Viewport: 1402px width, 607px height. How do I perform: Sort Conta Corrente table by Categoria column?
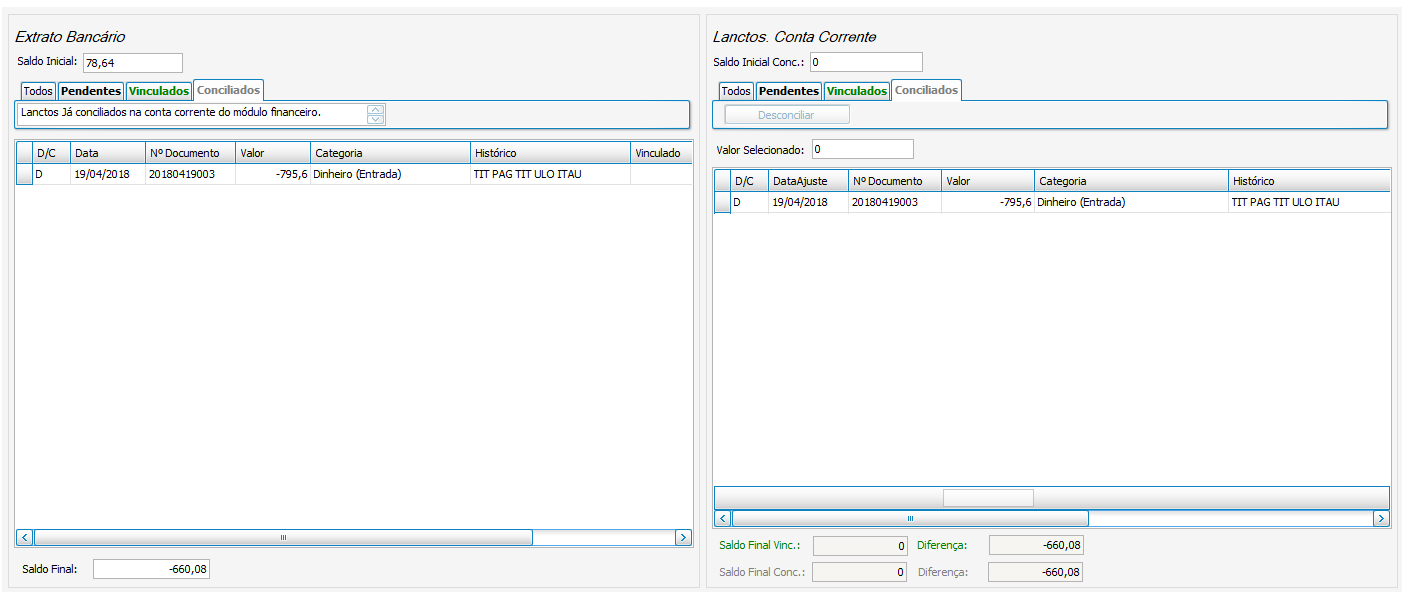pos(1132,181)
